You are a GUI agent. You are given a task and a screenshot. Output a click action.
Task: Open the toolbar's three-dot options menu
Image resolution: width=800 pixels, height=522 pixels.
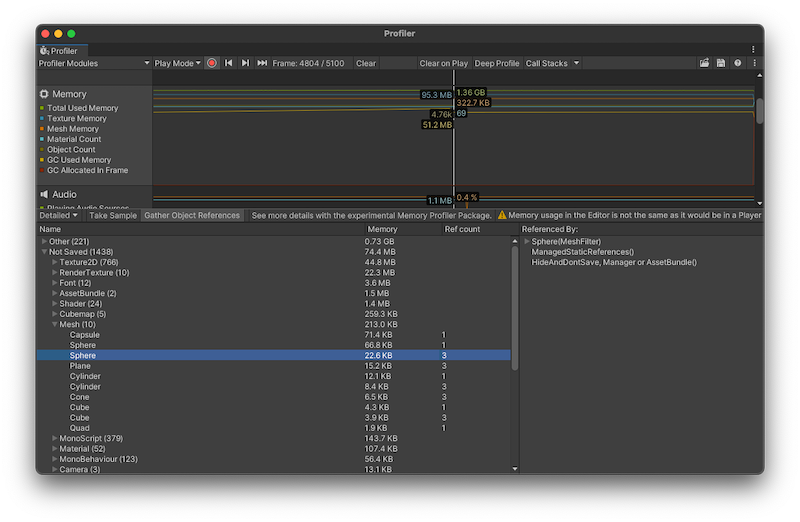tap(754, 63)
